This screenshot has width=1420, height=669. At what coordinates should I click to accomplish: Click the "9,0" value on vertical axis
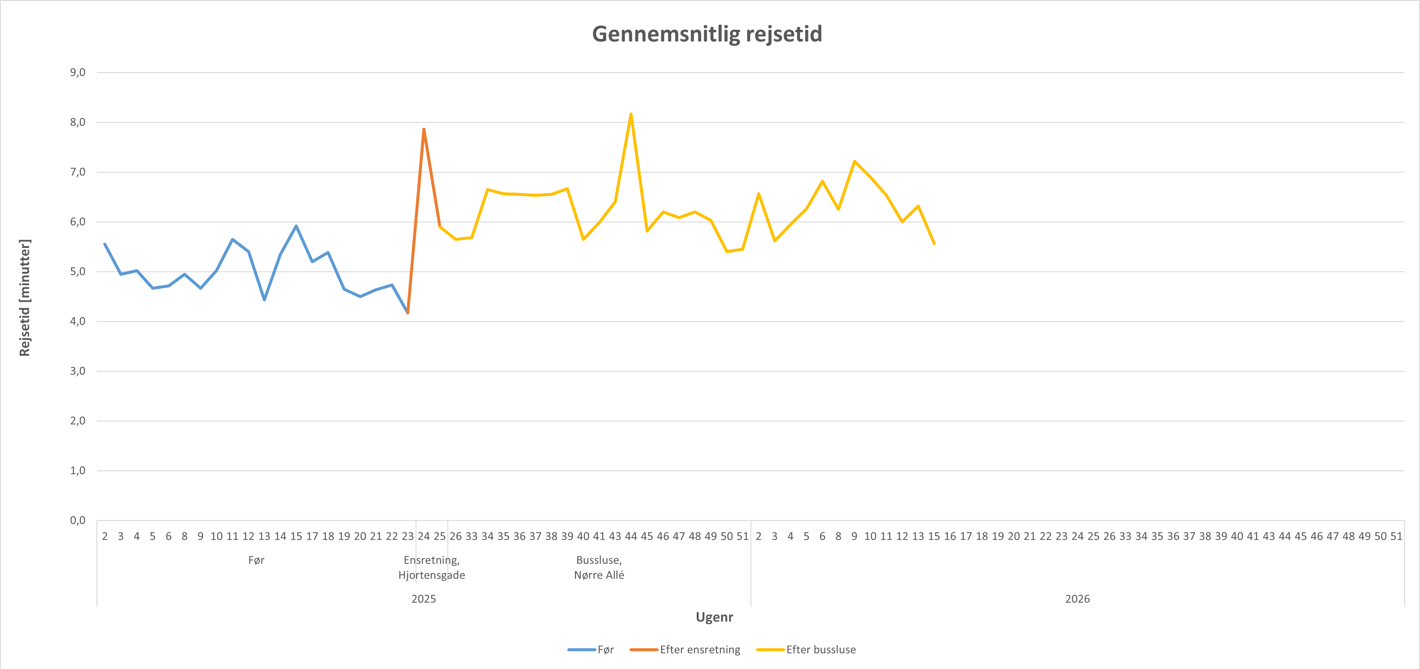click(x=77, y=73)
